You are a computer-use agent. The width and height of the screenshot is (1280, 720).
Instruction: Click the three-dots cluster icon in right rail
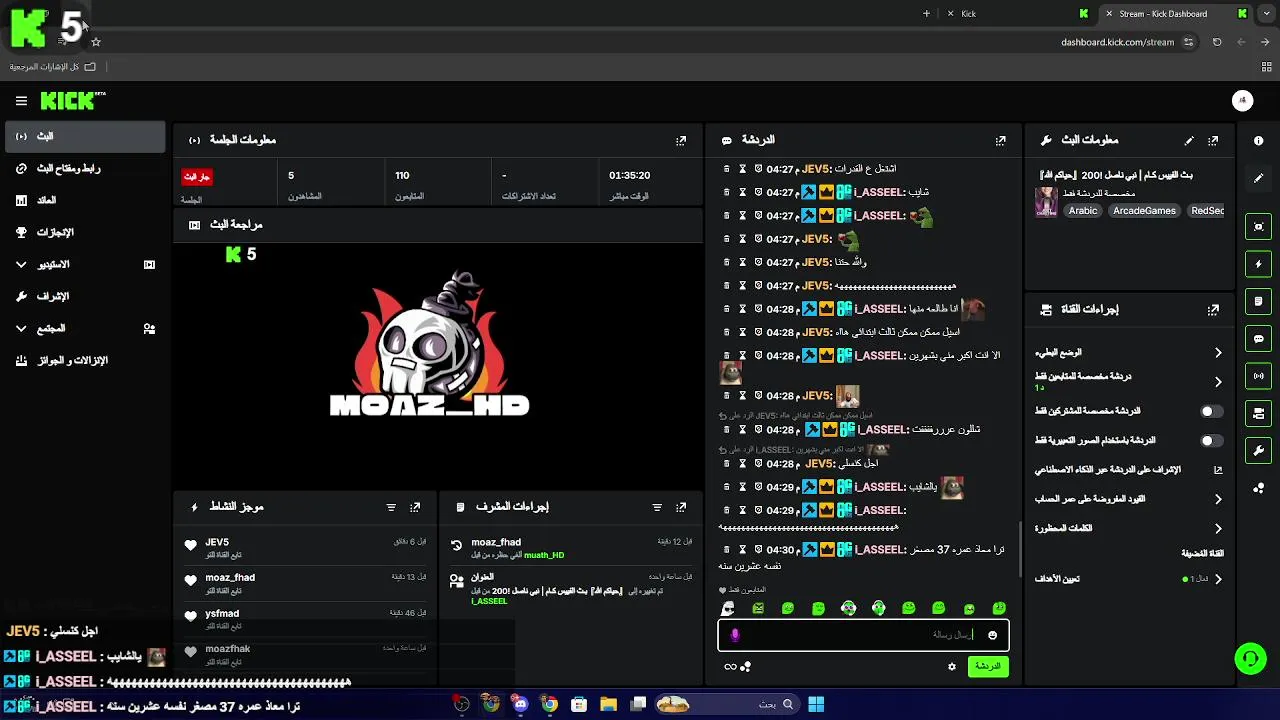(1259, 488)
